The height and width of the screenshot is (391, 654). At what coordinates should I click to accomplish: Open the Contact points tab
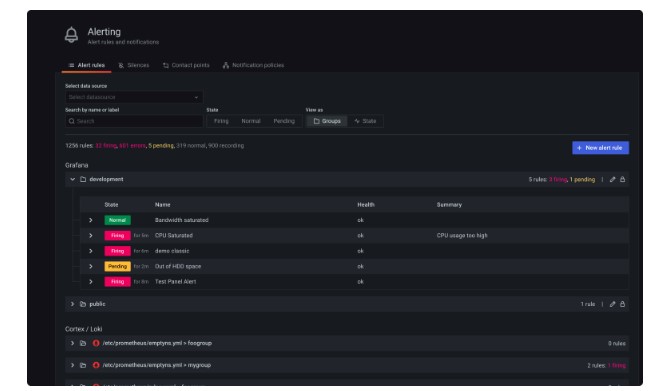point(186,65)
